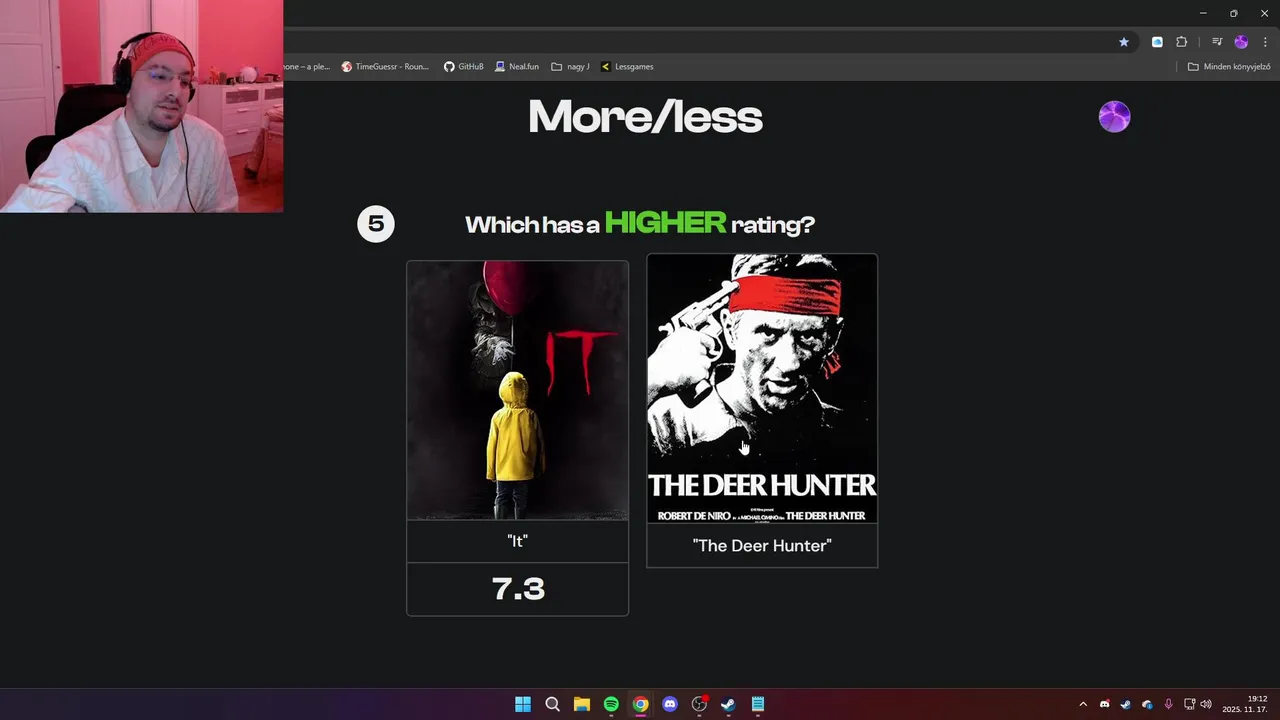Click the purple orb avatar on the page
The width and height of the screenshot is (1280, 720).
[1114, 117]
